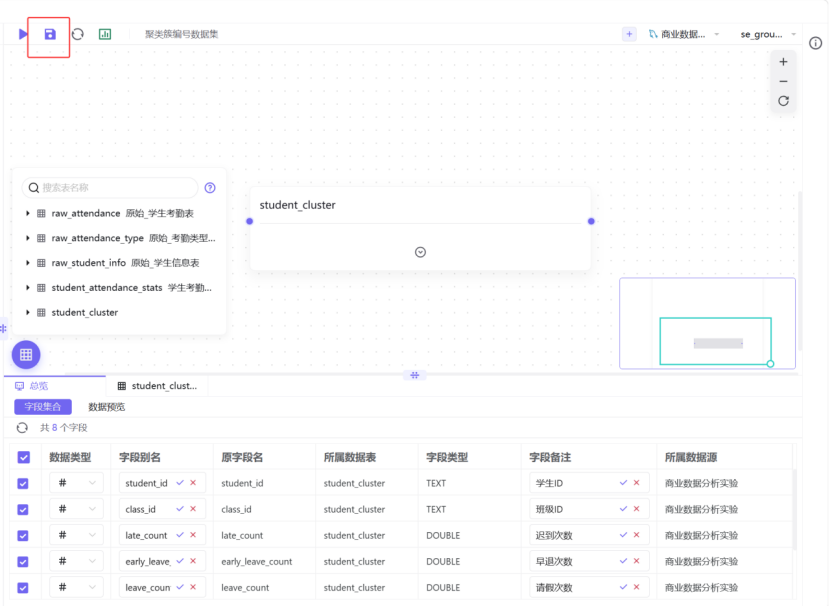Click the early_leave_count original field name
This screenshot has width=831, height=607.
pyautogui.click(x=257, y=561)
